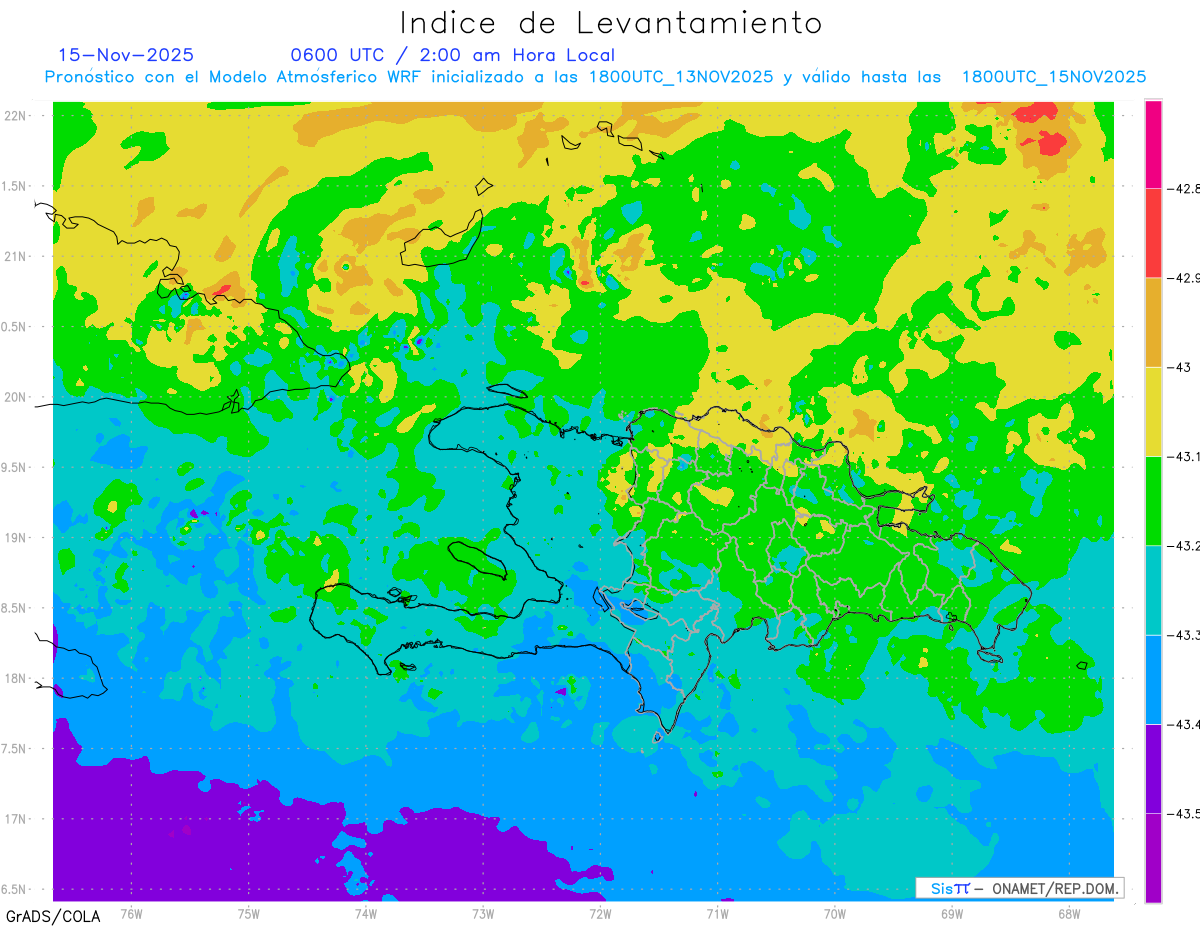Click the "SisTT- ONAMET/REP.DOM." attribution box
This screenshot has width=1200, height=927.
1018,888
